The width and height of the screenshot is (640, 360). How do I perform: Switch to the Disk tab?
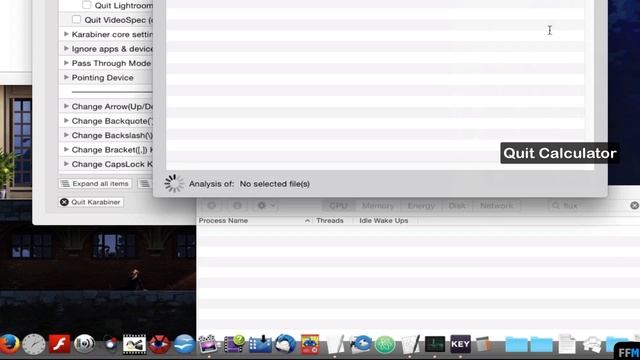coord(457,205)
